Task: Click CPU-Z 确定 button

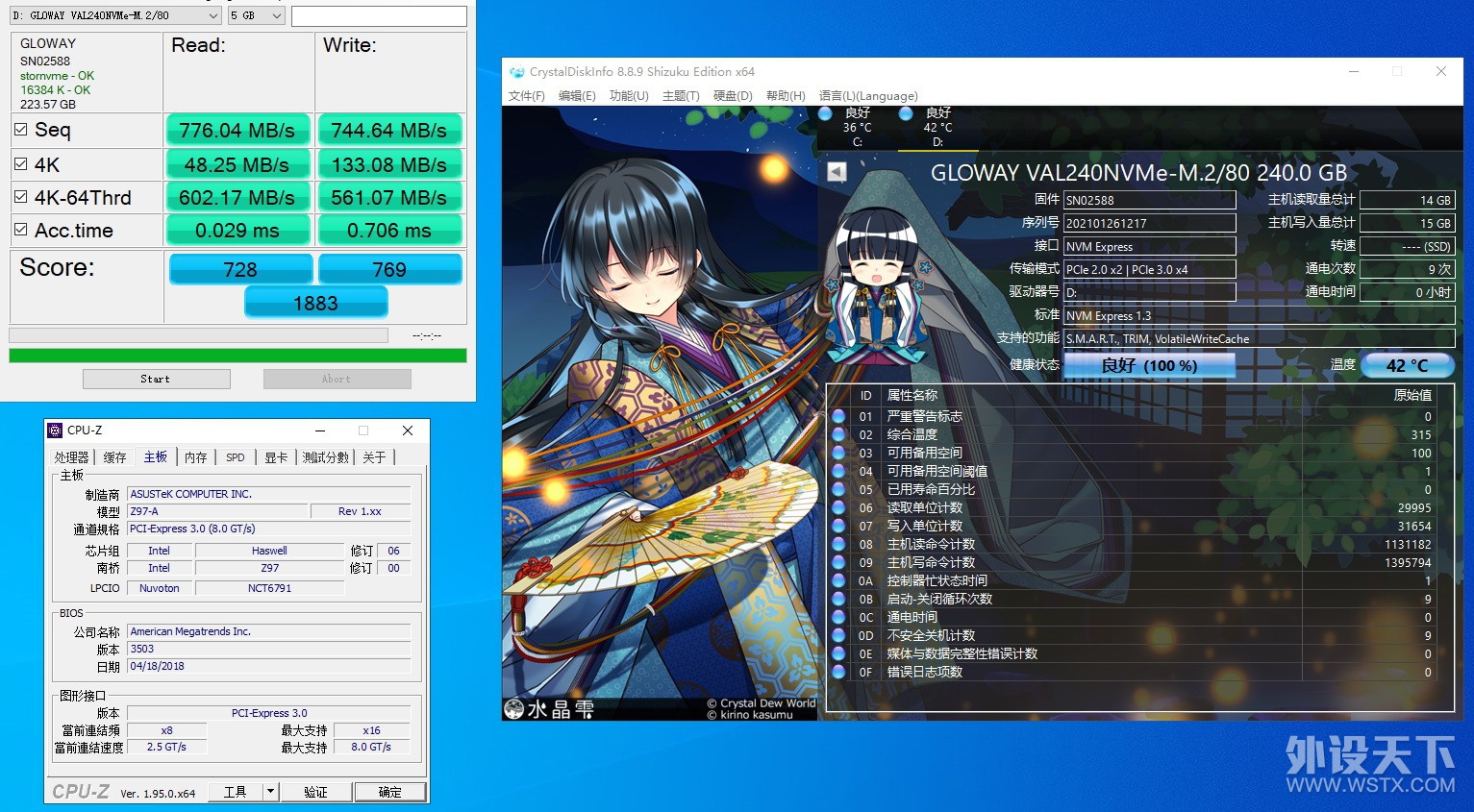Action: [389, 792]
